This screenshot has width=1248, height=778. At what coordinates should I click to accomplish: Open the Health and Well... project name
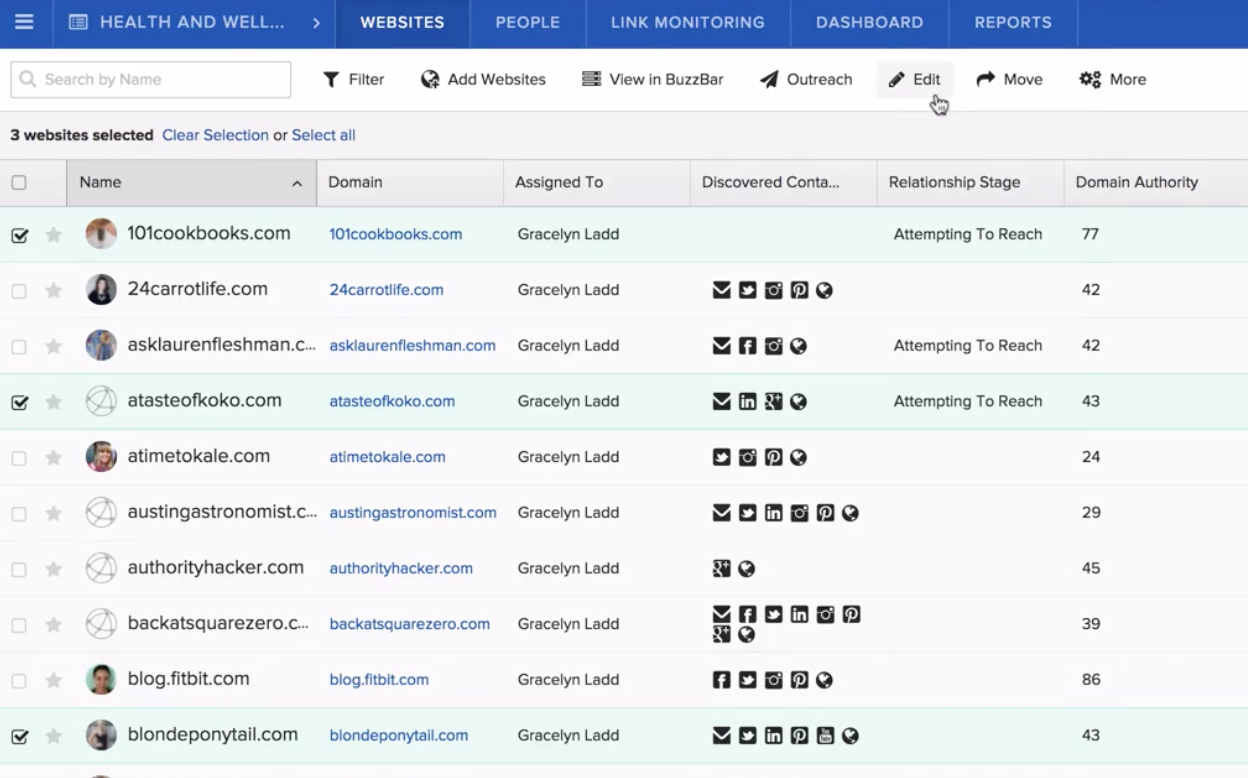pos(192,22)
